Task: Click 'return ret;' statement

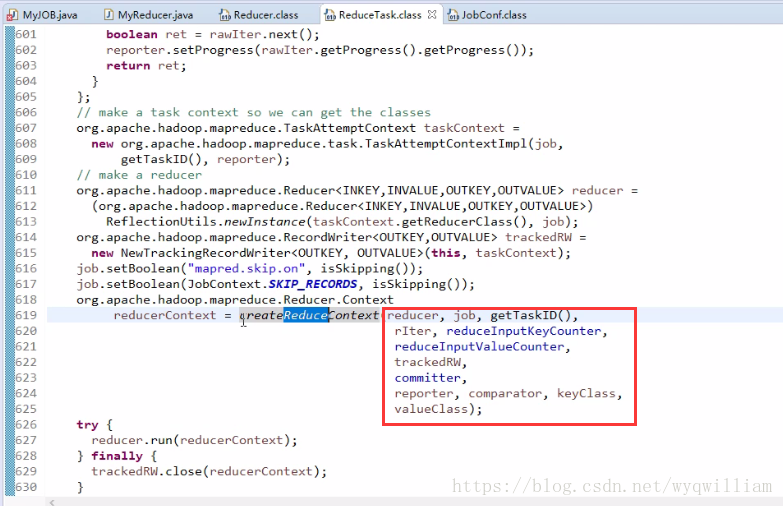Action: point(146,65)
